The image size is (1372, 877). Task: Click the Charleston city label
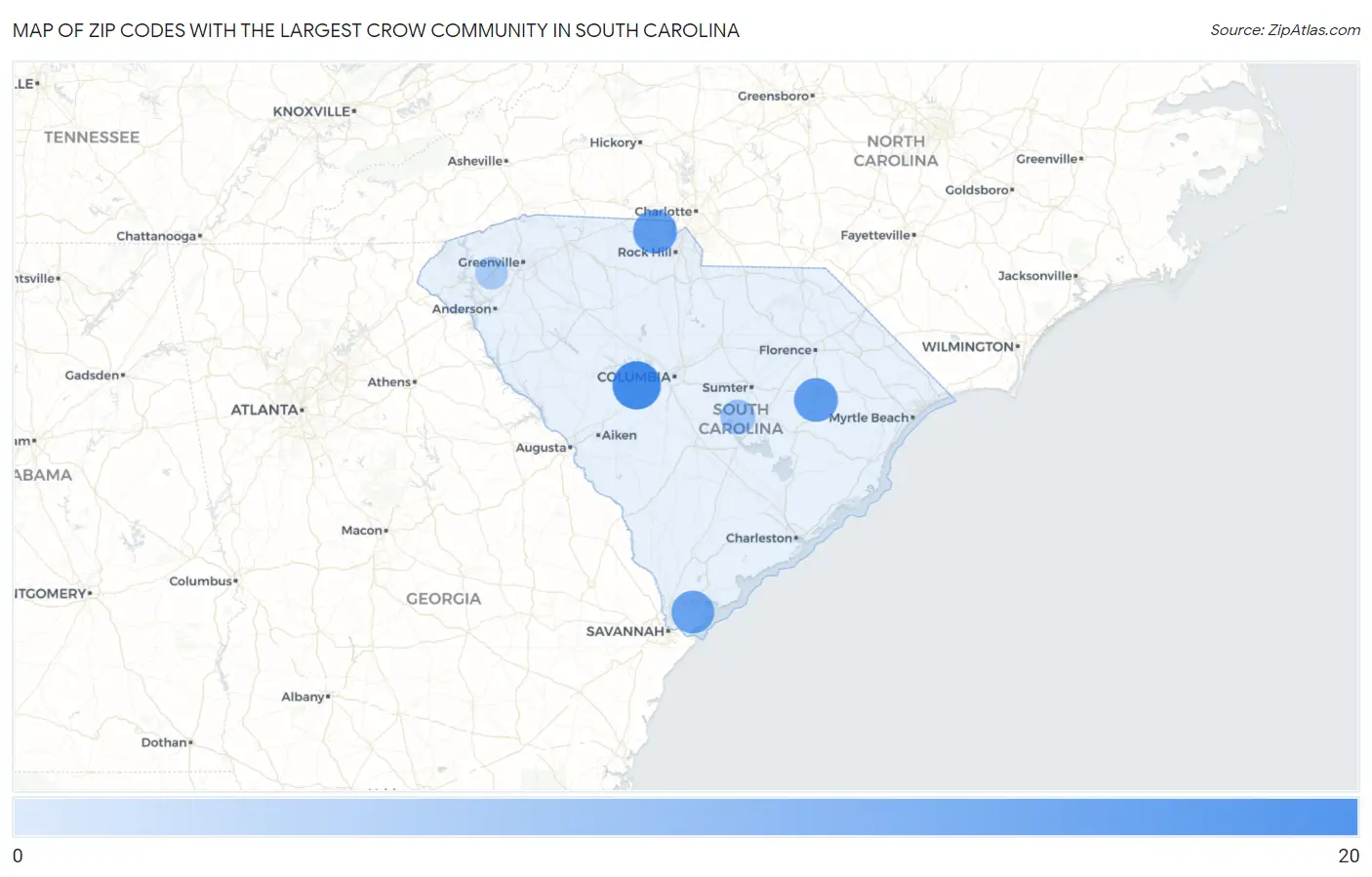(759, 538)
